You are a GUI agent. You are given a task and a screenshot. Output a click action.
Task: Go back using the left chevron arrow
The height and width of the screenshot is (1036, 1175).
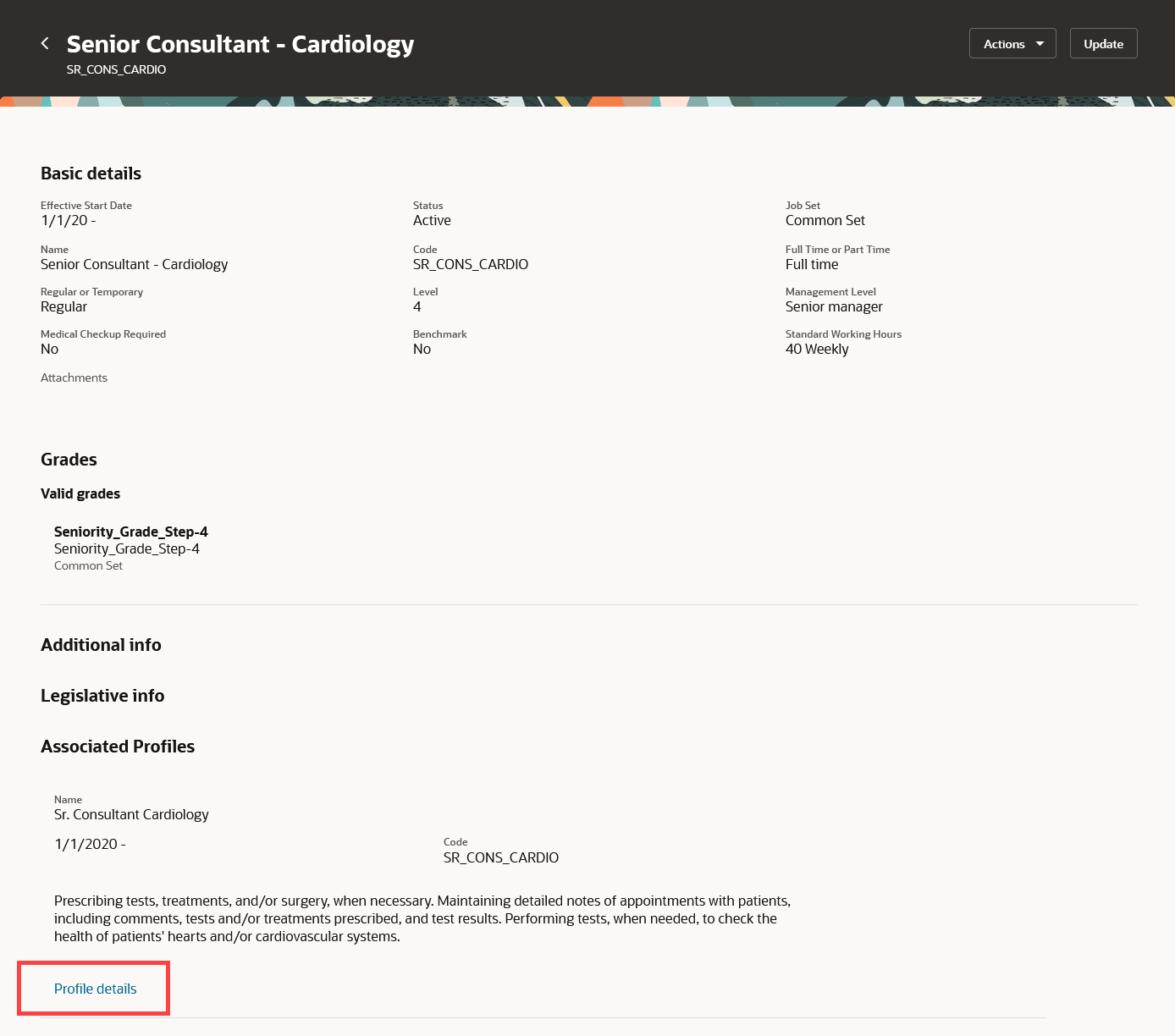[x=45, y=43]
